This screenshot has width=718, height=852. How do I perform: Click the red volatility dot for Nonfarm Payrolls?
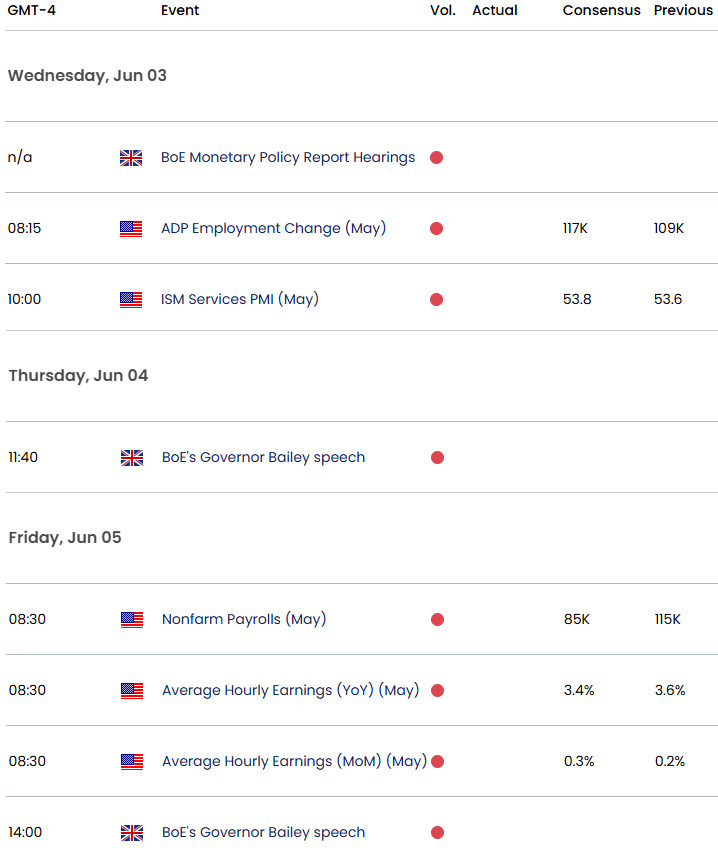pos(438,619)
